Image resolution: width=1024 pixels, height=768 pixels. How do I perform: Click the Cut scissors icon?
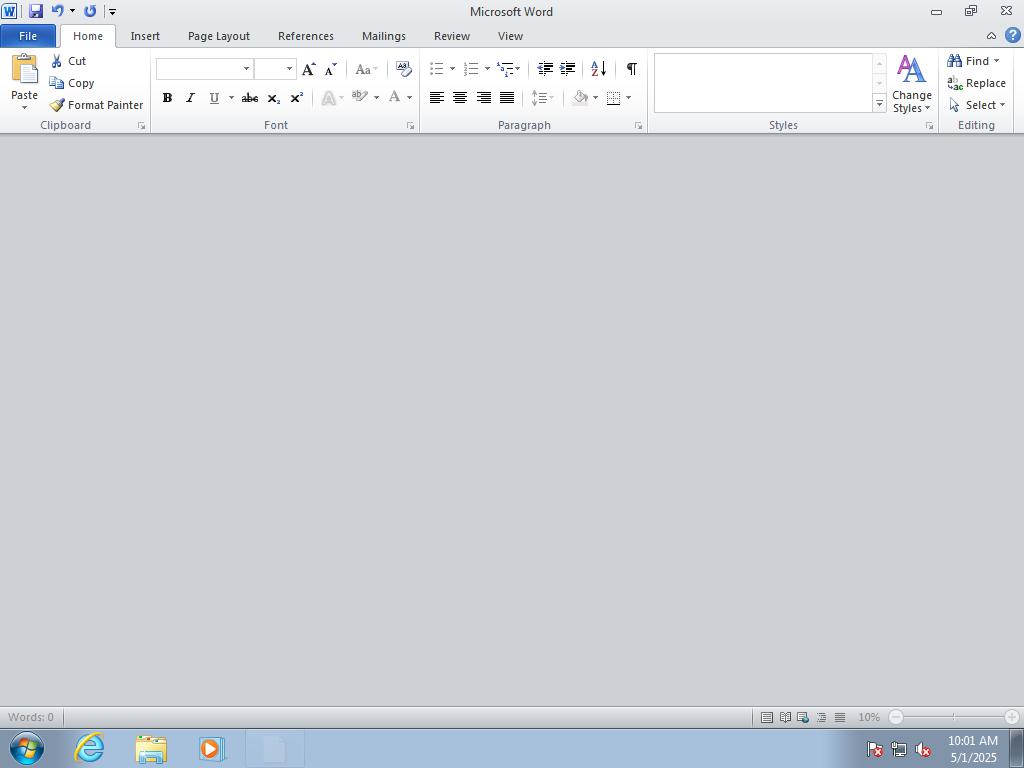57,61
